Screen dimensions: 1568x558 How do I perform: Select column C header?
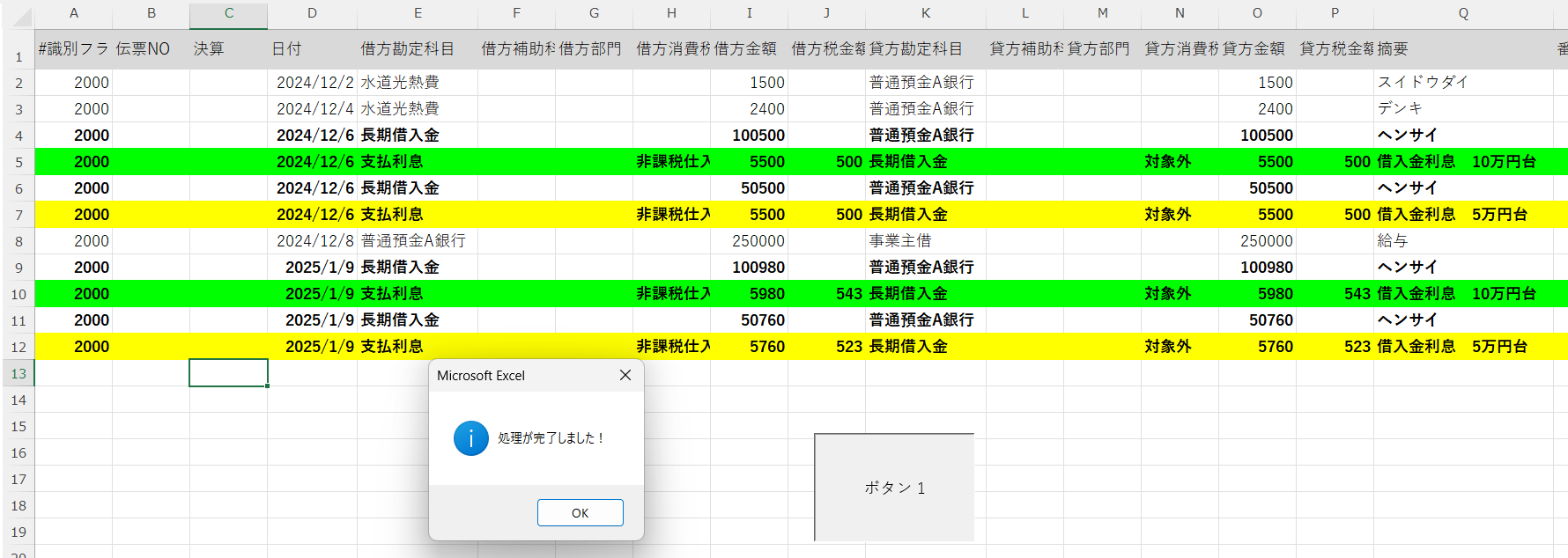pyautogui.click(x=228, y=13)
